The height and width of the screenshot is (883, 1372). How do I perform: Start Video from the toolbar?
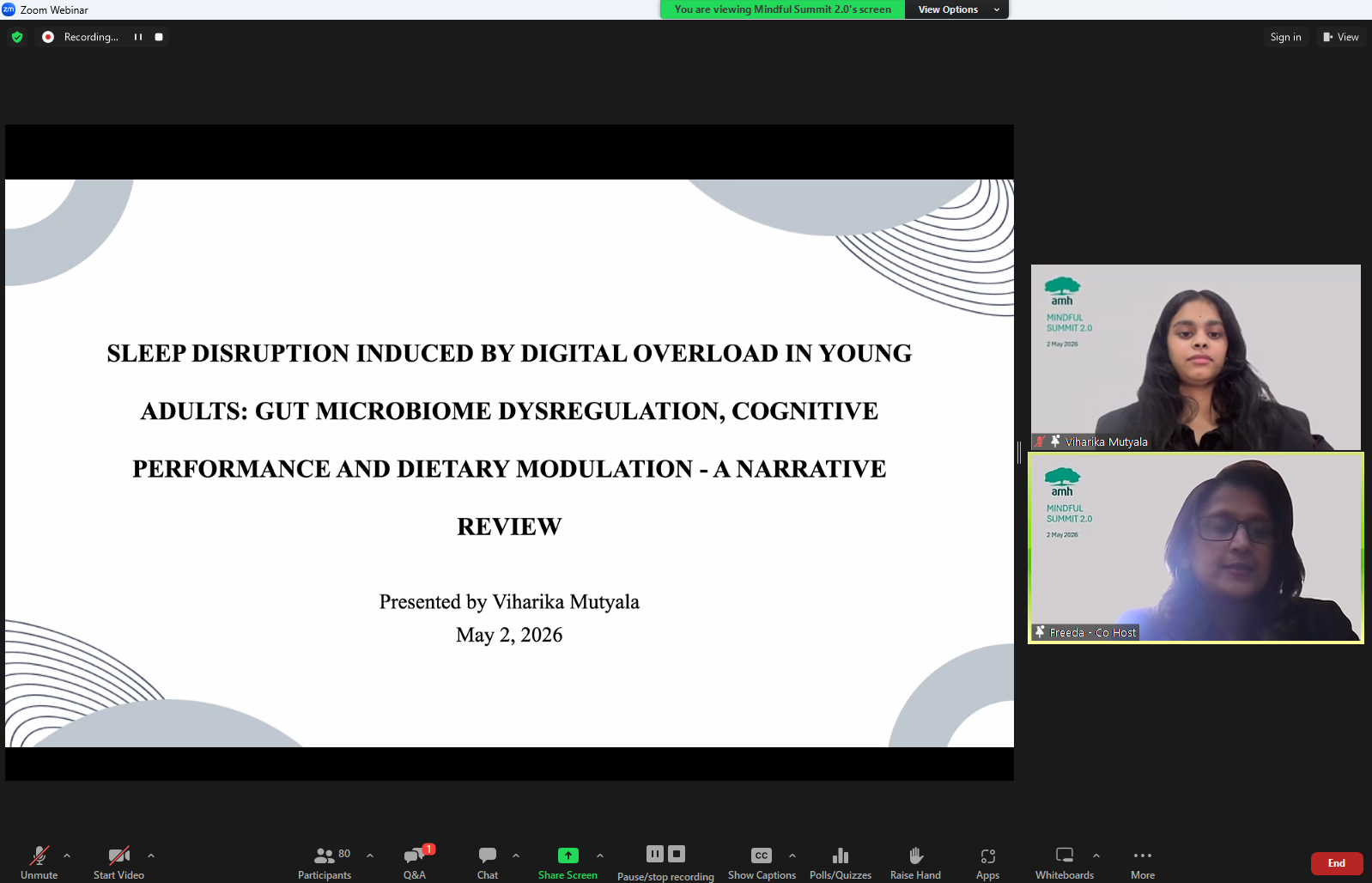click(118, 862)
